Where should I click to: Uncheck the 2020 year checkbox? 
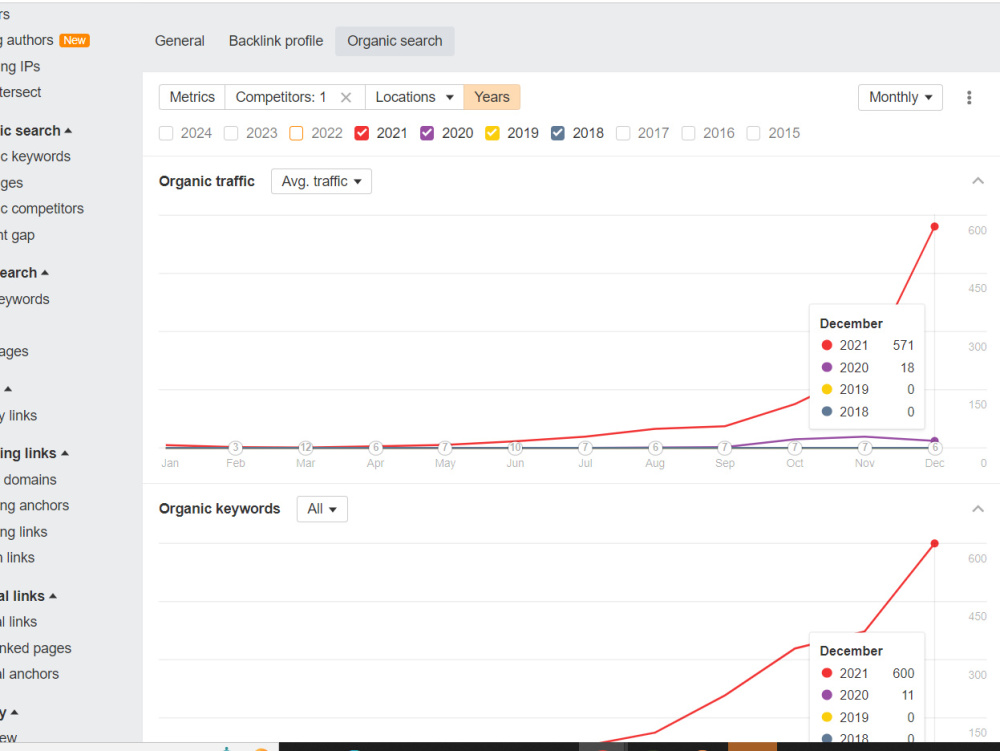pos(427,133)
